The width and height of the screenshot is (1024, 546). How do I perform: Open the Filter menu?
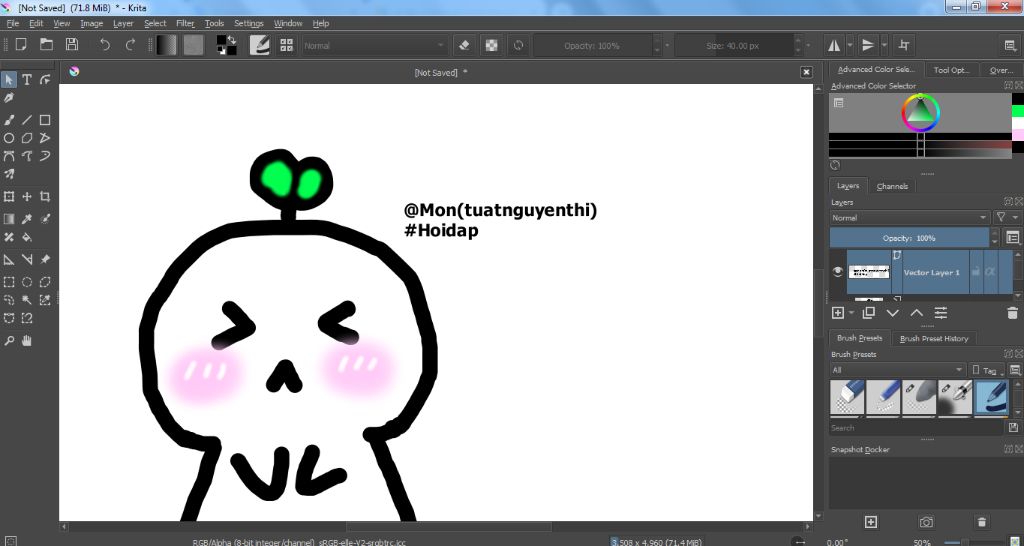[x=185, y=23]
